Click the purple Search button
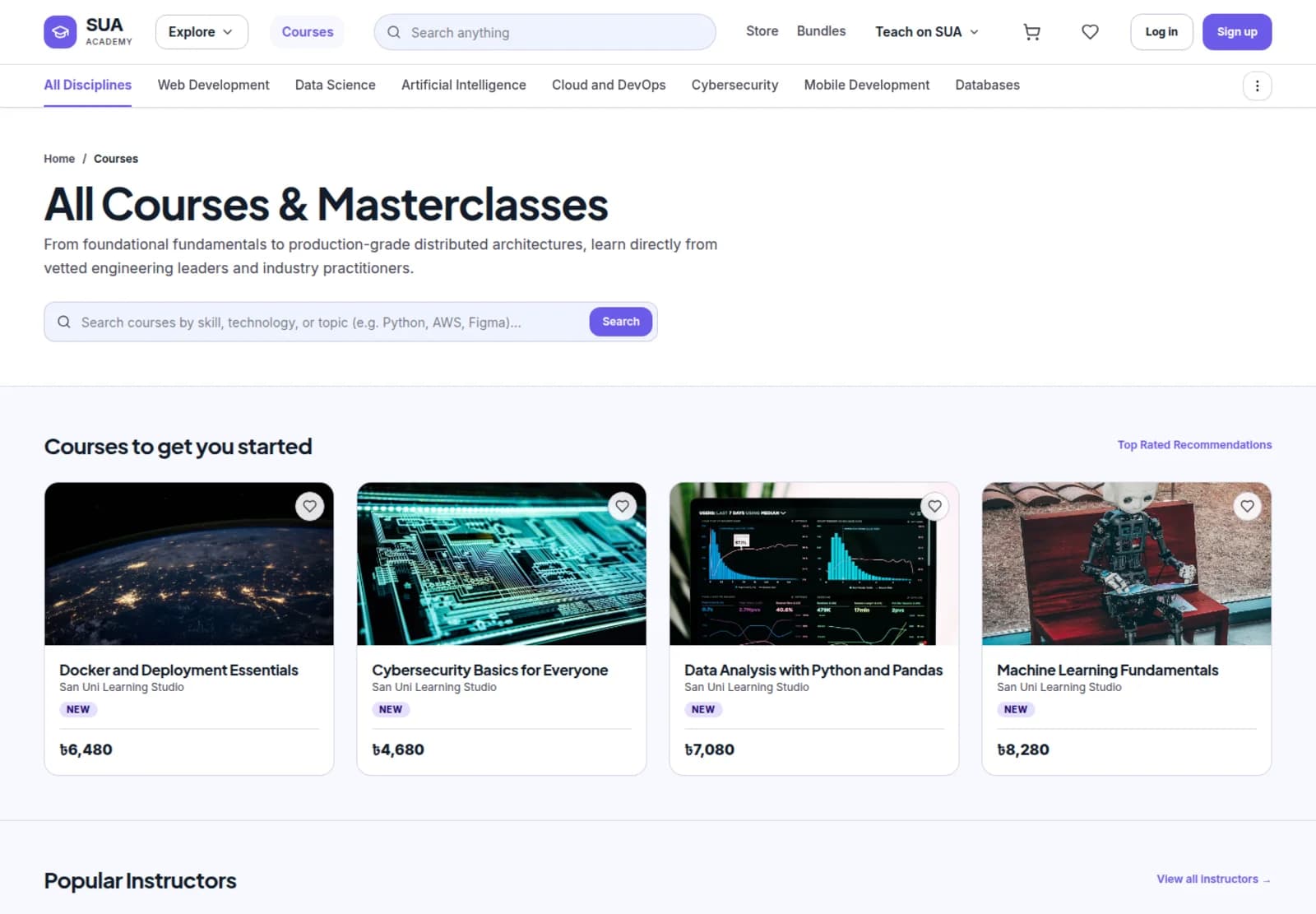1316x914 pixels. 621,322
